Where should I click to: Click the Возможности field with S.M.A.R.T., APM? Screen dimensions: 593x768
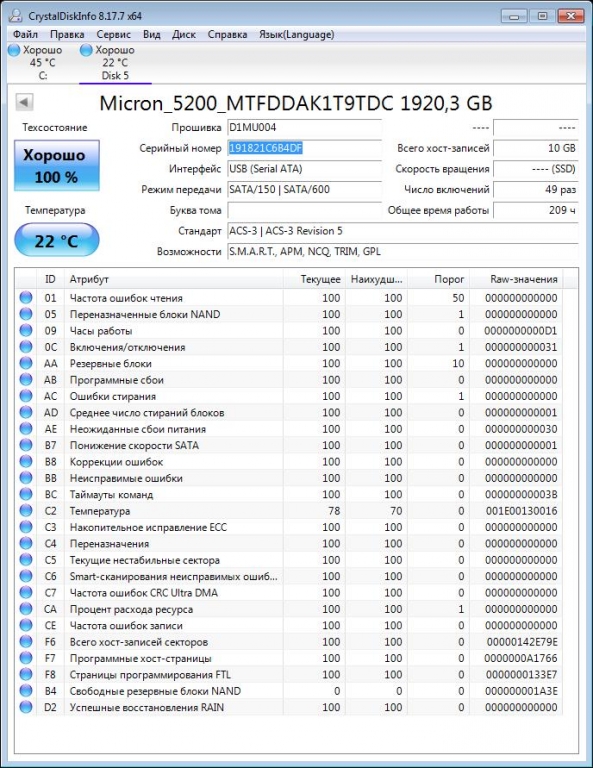[x=403, y=252]
